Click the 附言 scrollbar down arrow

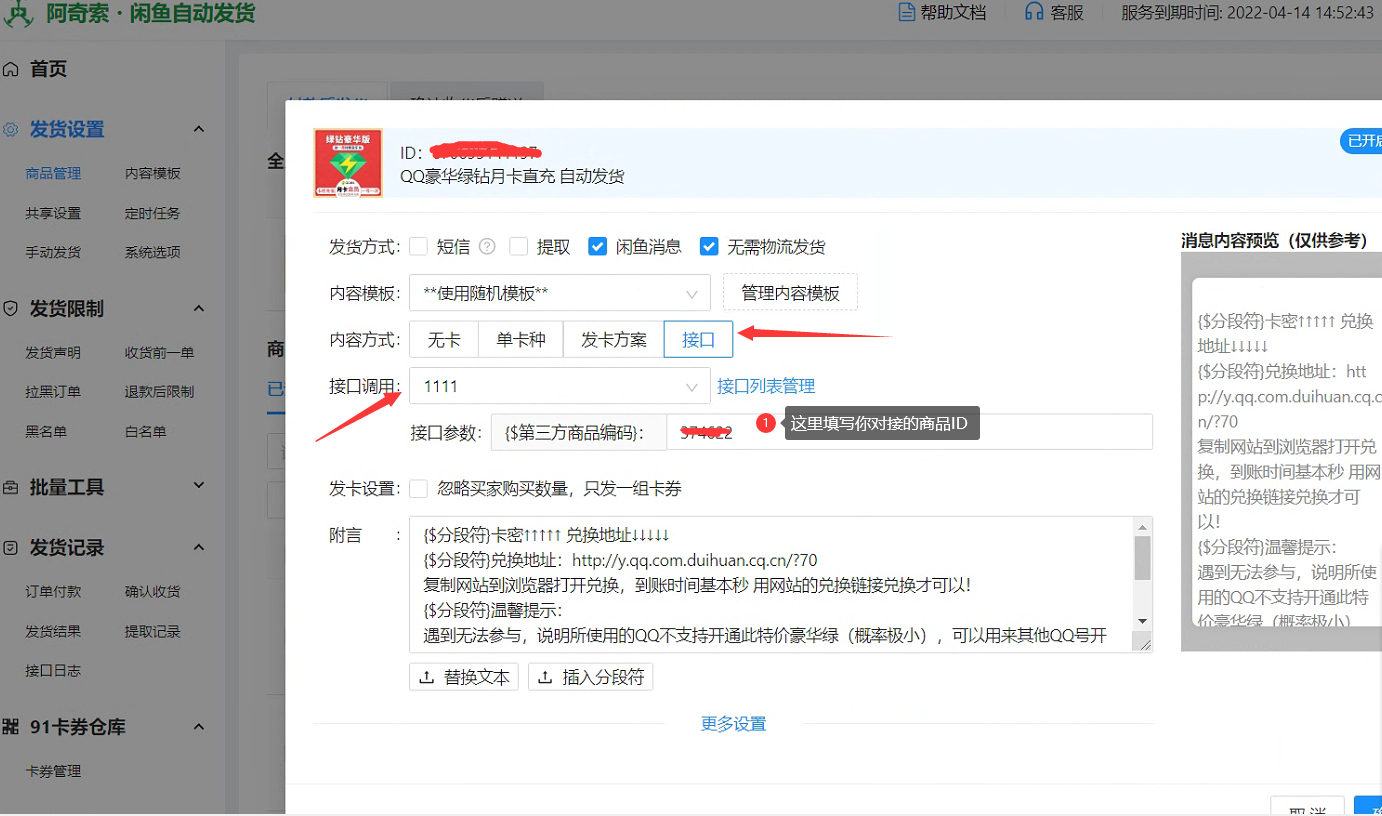point(1143,623)
